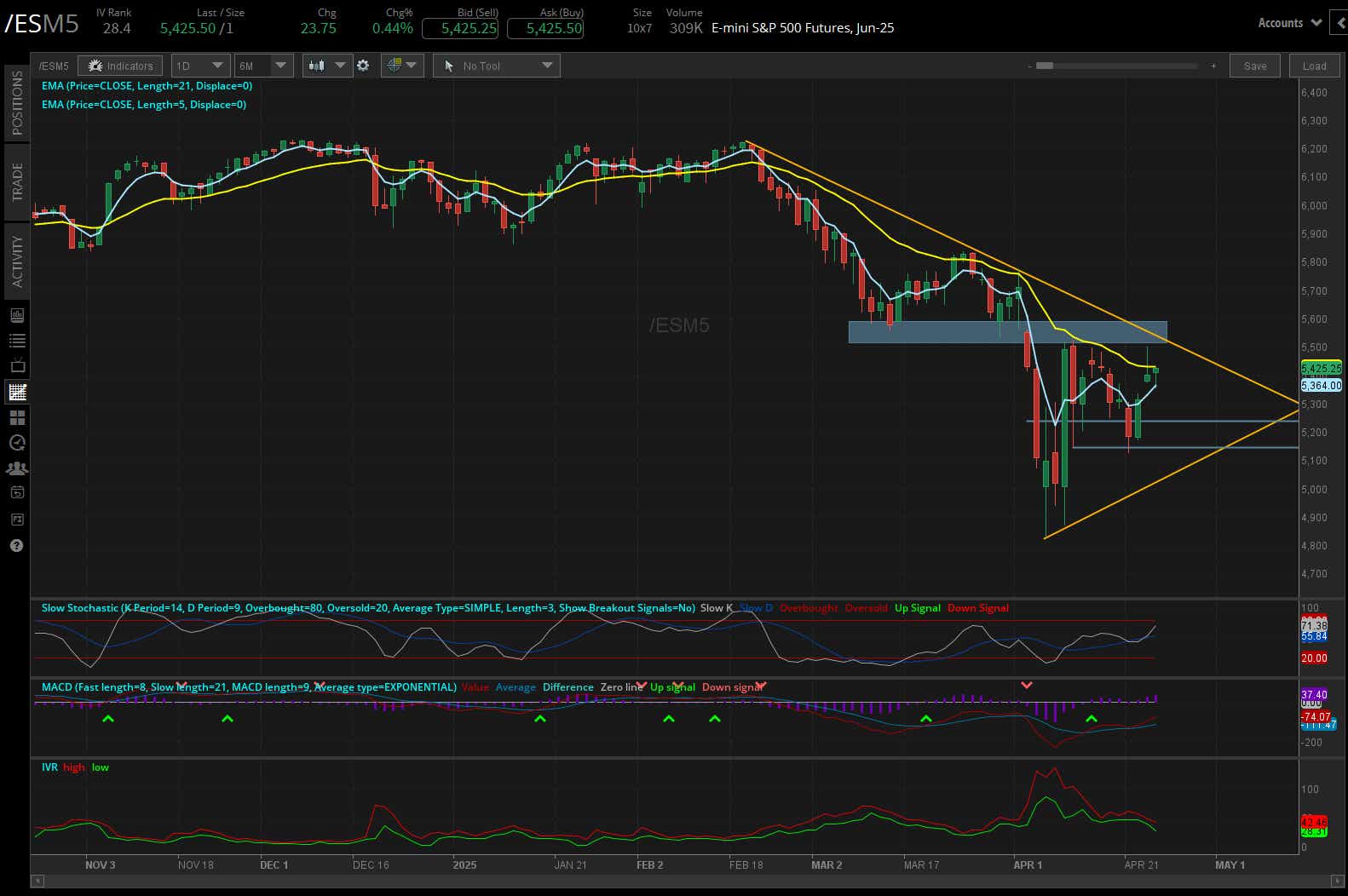Select the charts grid sidebar icon
The width and height of the screenshot is (1348, 896).
tap(17, 392)
